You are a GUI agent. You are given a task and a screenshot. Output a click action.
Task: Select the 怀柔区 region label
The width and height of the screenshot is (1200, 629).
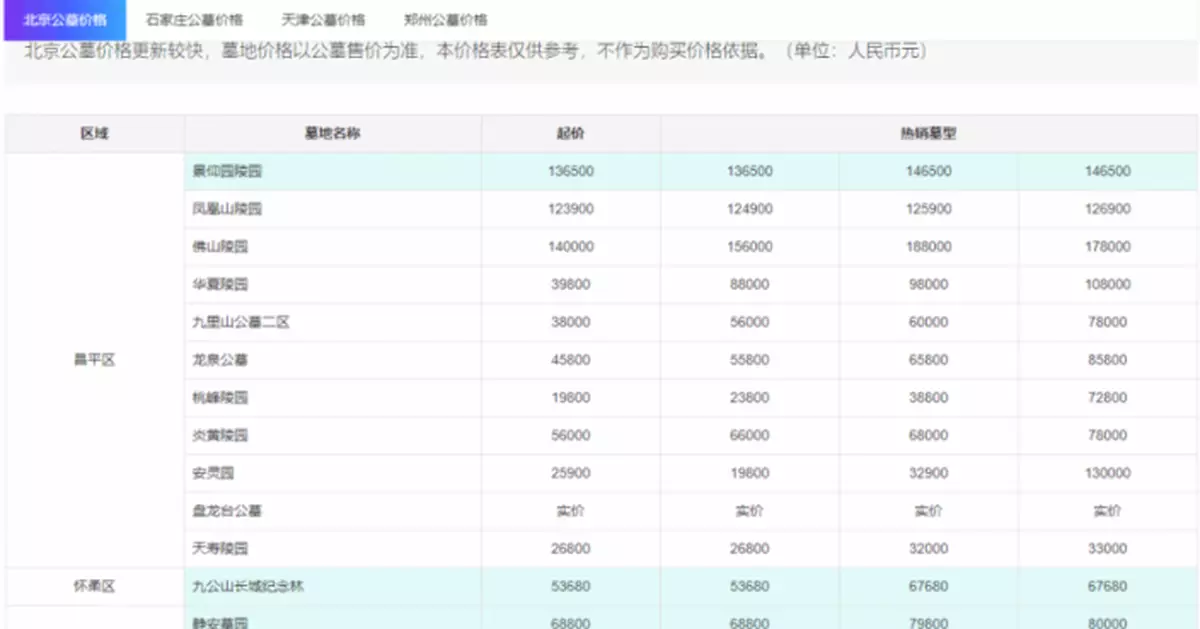coord(93,584)
